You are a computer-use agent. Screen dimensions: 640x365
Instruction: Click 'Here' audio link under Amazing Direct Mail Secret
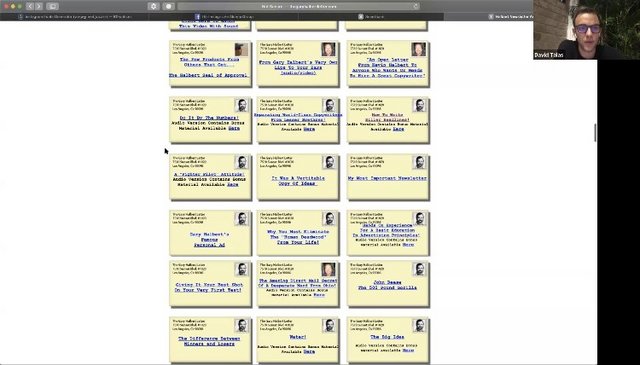tap(319, 295)
